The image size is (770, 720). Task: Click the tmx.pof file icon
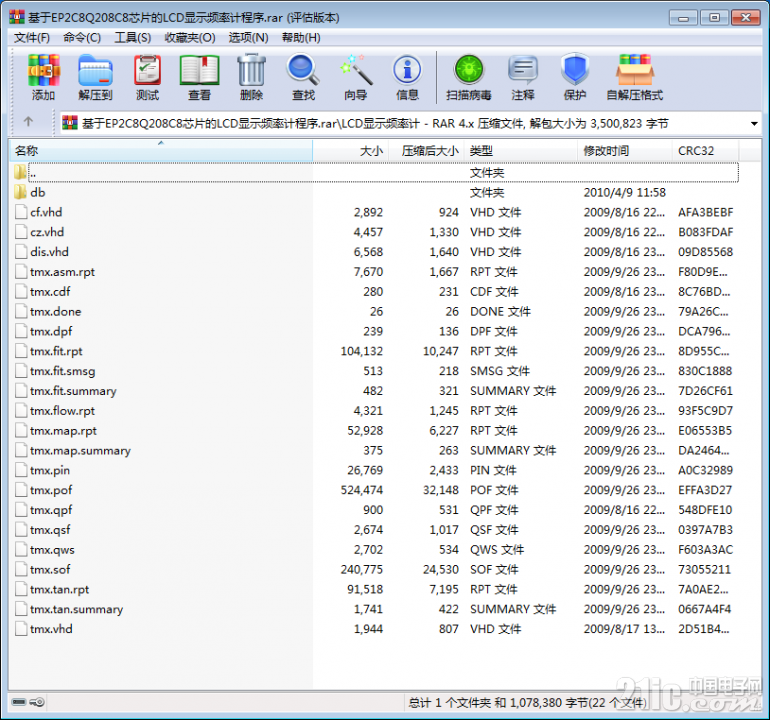click(21, 490)
